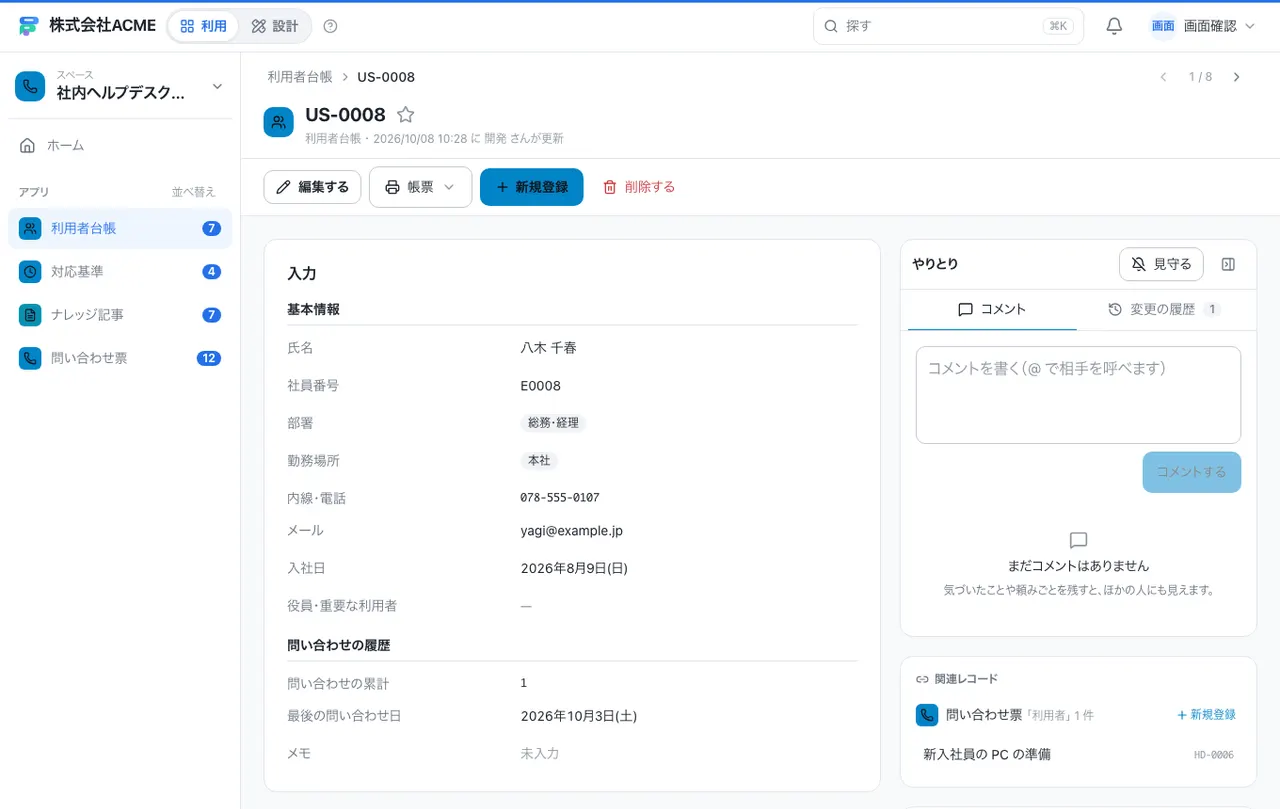The height and width of the screenshot is (809, 1280).
Task: Open 対応基準 in the sidebar
Action: click(x=120, y=272)
